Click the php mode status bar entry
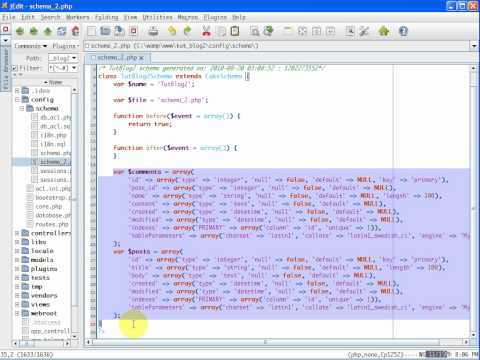480x360 pixels. [x=375, y=355]
